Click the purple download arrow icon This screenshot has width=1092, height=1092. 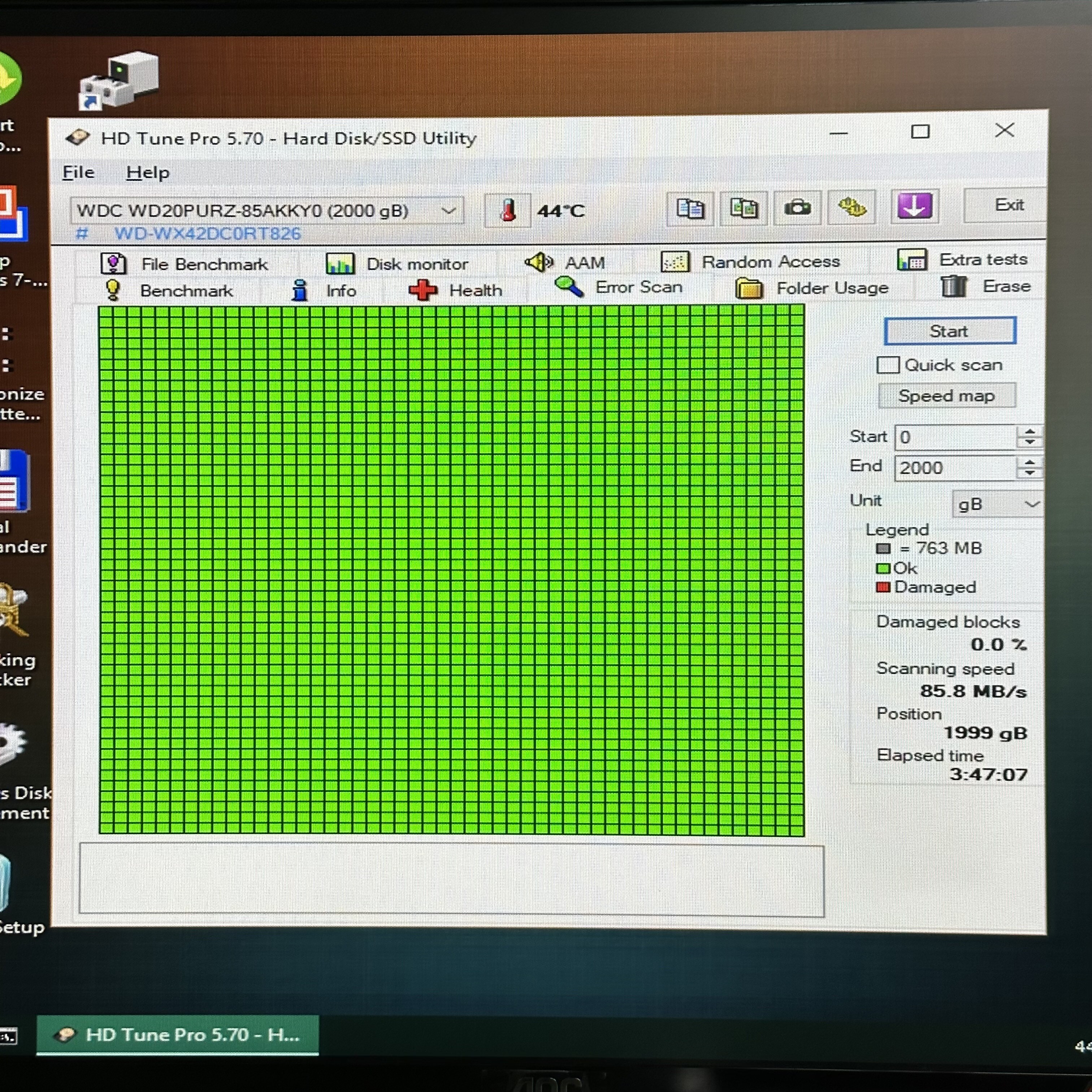(x=914, y=206)
